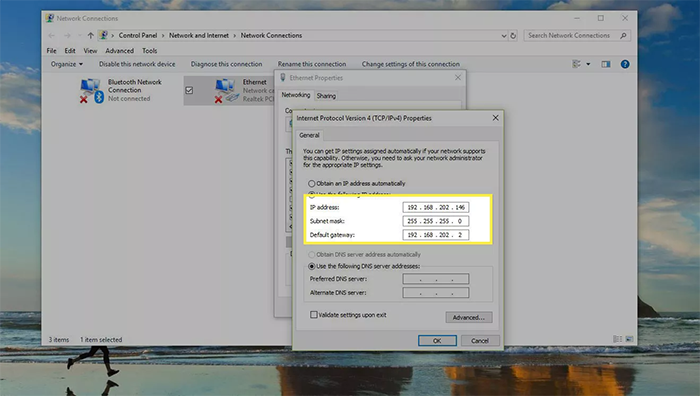The width and height of the screenshot is (700, 396).
Task: Click the Preferred DNS server field
Action: 436,279
